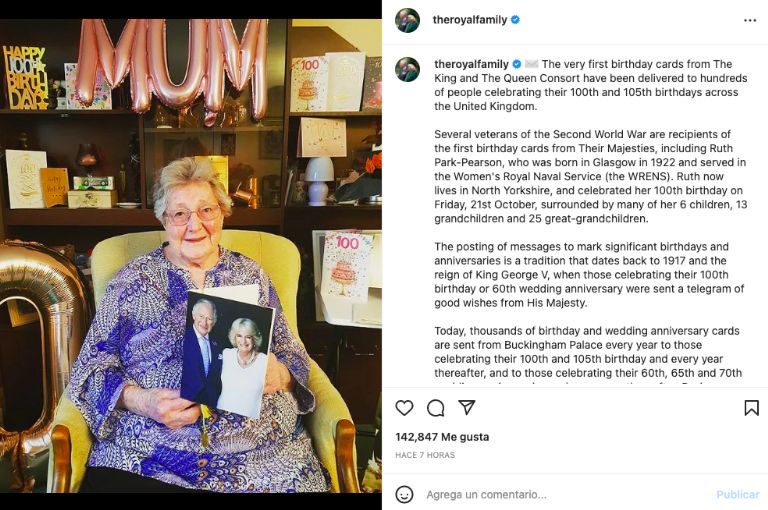The image size is (768, 510).
Task: Share post using paper plane icon
Action: pos(466,408)
